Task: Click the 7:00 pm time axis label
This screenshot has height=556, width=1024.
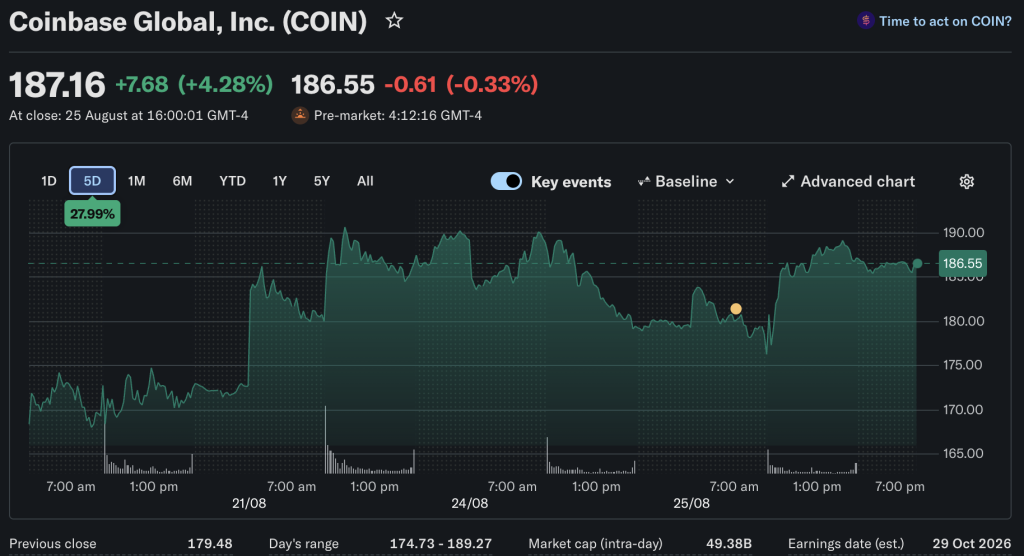Action: tap(900, 487)
